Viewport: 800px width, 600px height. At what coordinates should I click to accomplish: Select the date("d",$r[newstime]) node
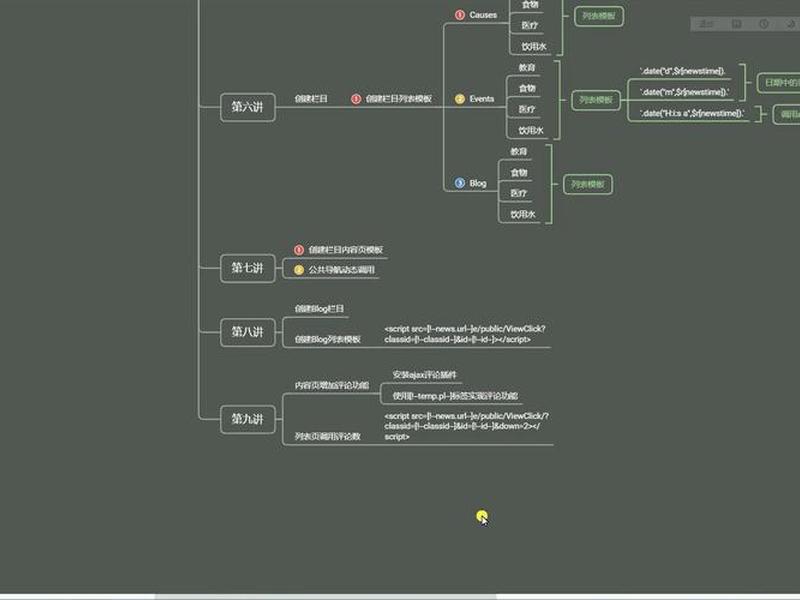pos(683,71)
